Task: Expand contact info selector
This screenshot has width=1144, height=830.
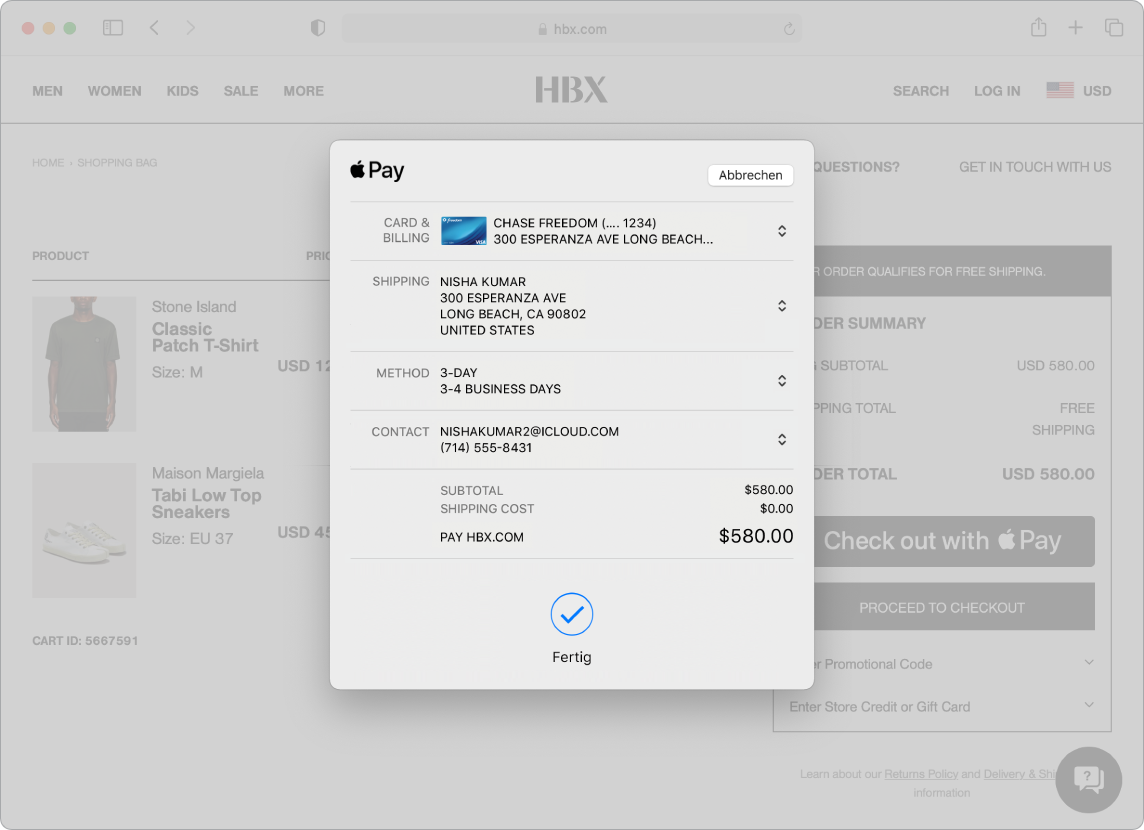Action: tap(781, 440)
